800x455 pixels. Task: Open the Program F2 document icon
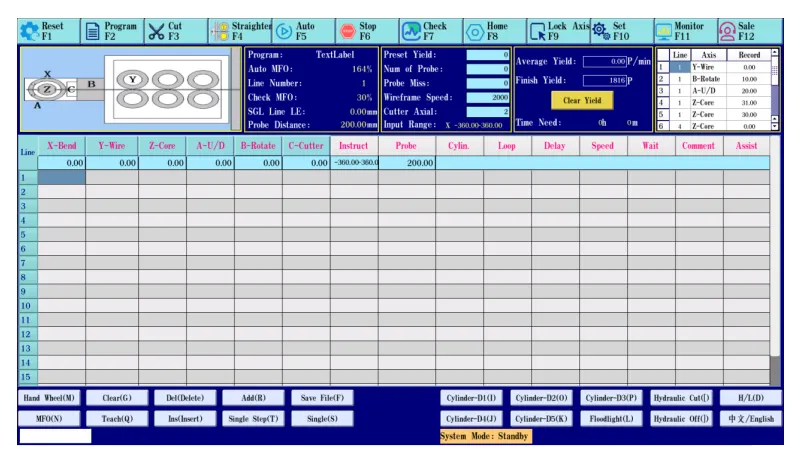click(x=92, y=32)
